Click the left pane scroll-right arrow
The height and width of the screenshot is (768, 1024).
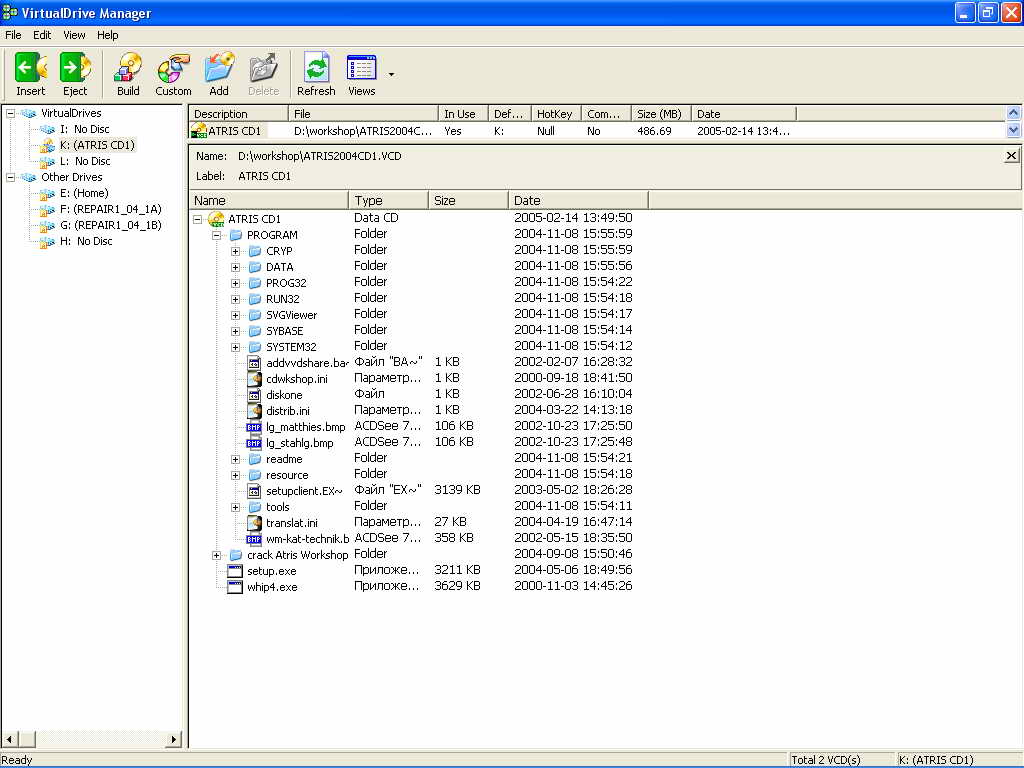click(174, 739)
